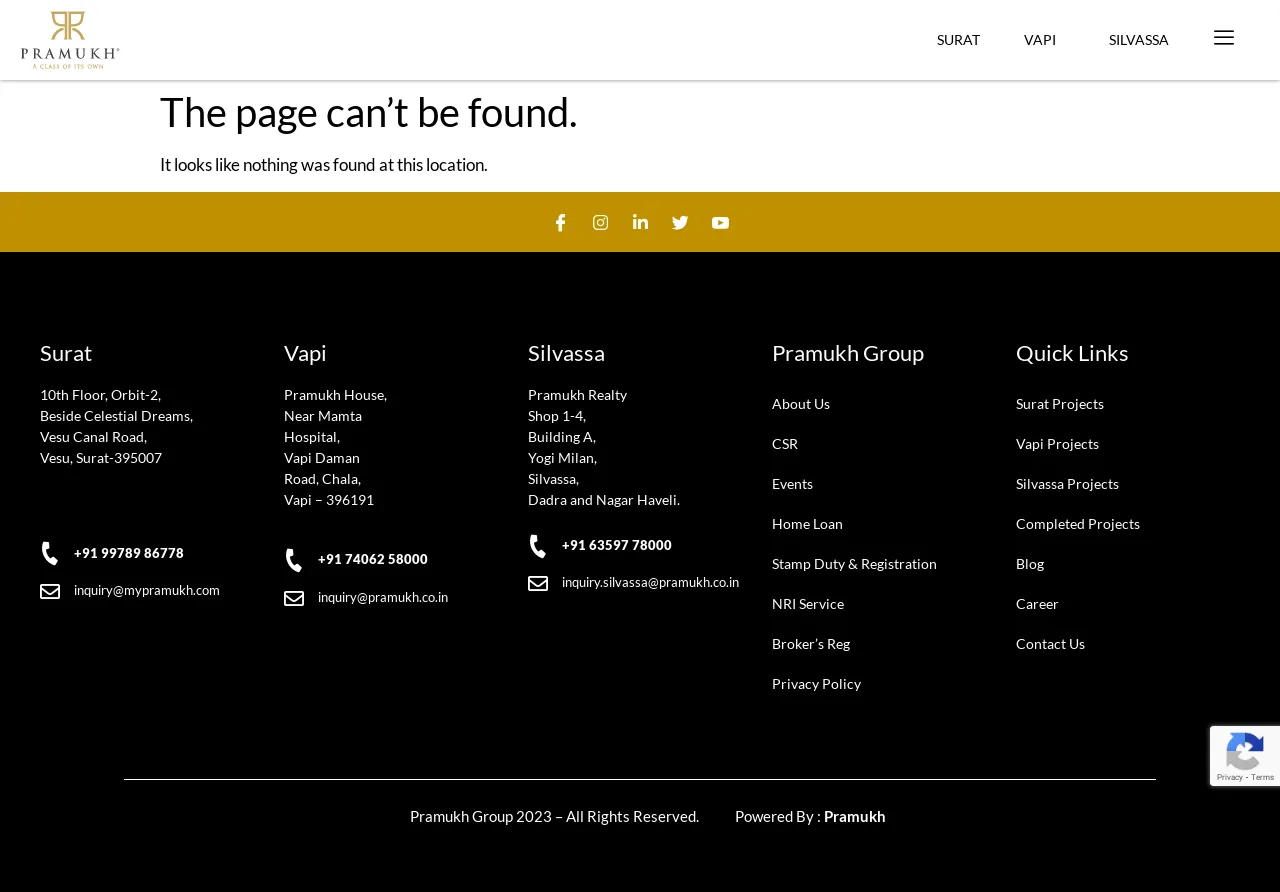The width and height of the screenshot is (1280, 892).
Task: View Completed Projects link
Action: click(1078, 524)
